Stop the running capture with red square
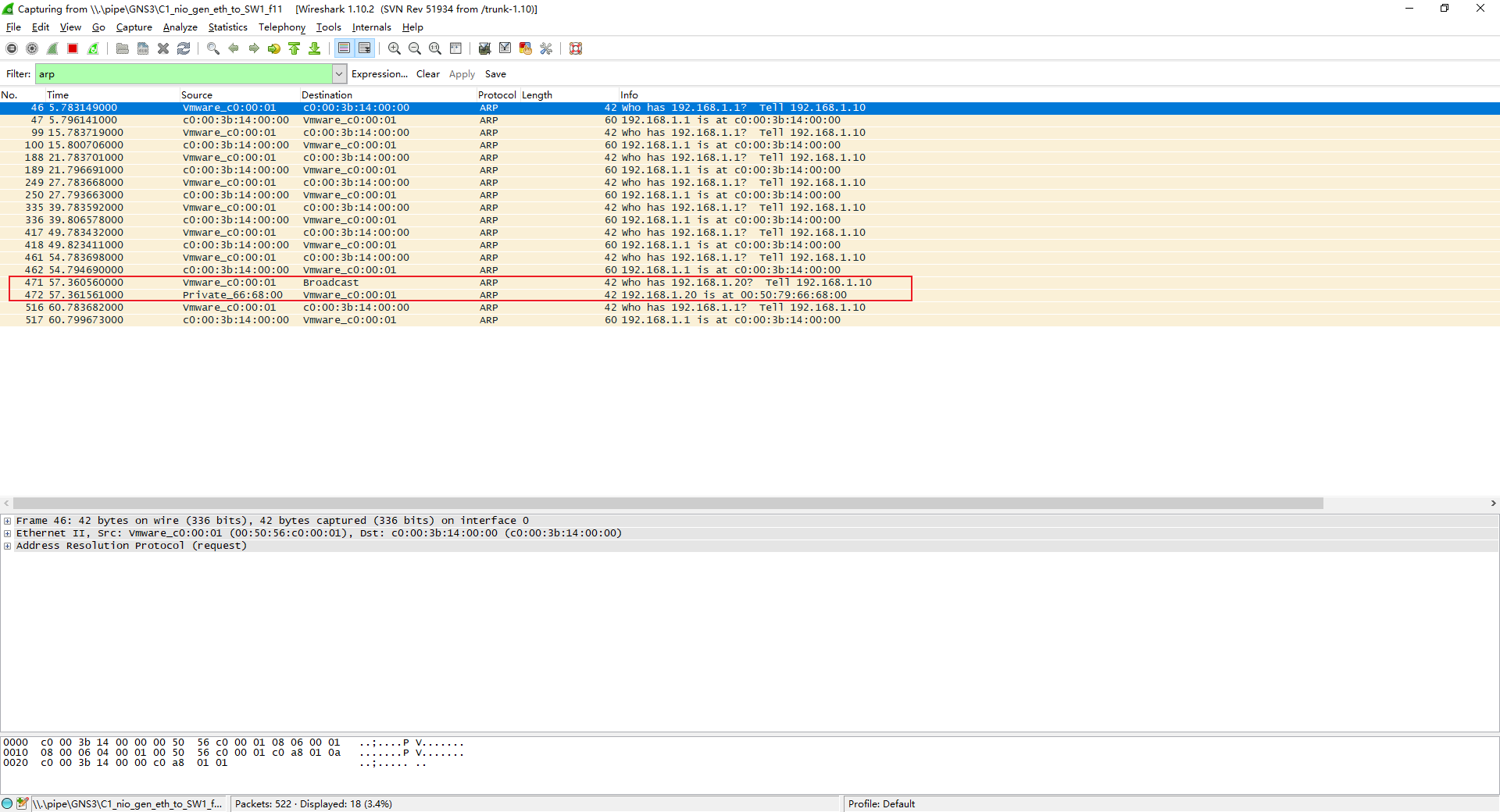1500x812 pixels. (73, 48)
